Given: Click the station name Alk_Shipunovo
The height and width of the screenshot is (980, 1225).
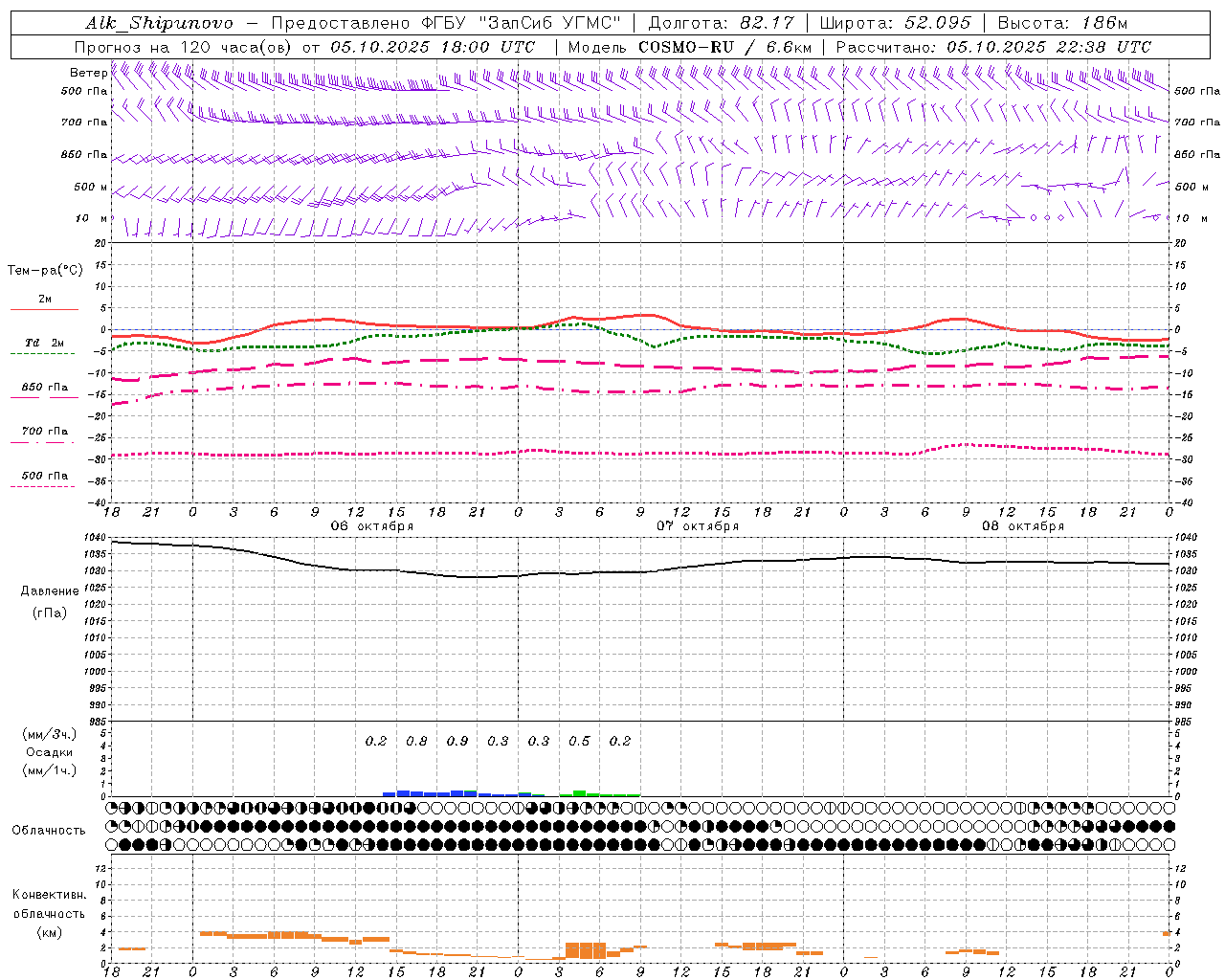Looking at the screenshot, I should point(159,23).
